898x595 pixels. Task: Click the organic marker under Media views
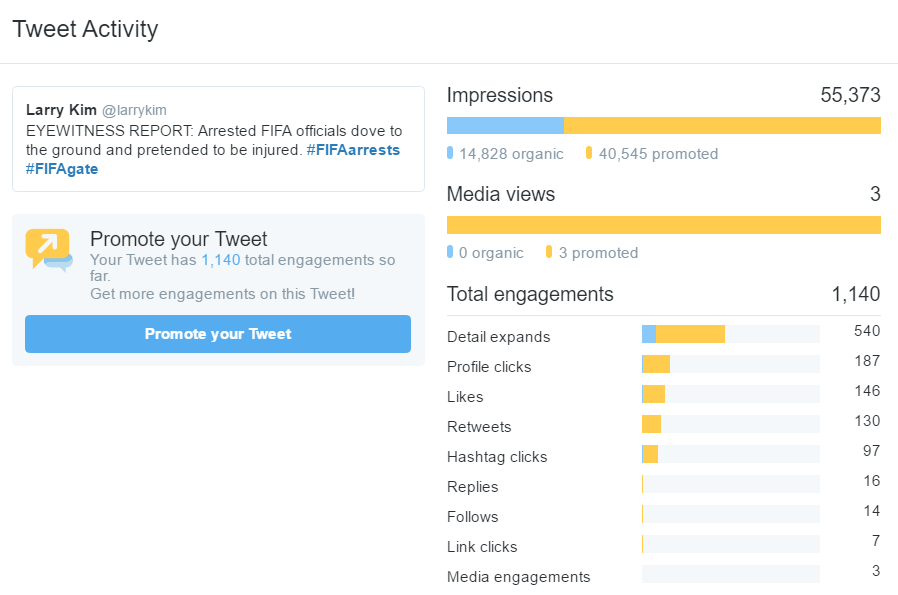(x=449, y=253)
